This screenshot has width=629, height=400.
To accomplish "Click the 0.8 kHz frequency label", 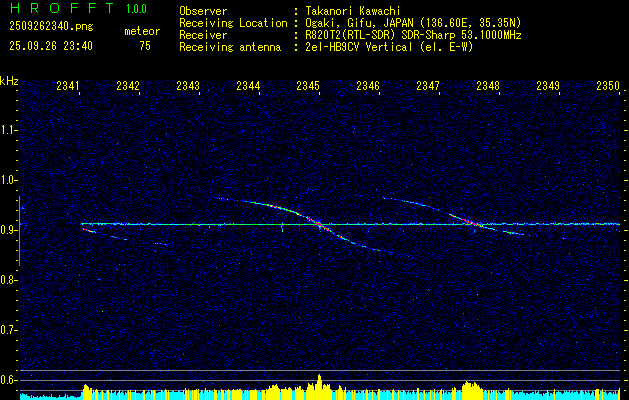I will [8, 280].
